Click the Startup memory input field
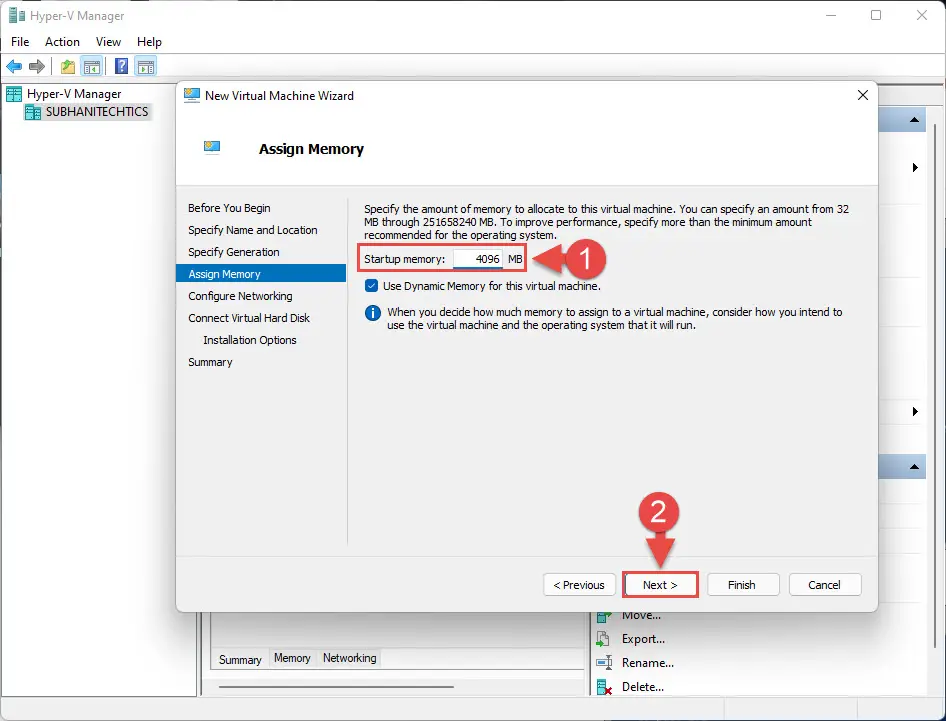This screenshot has height=721, width=946. pyautogui.click(x=478, y=259)
